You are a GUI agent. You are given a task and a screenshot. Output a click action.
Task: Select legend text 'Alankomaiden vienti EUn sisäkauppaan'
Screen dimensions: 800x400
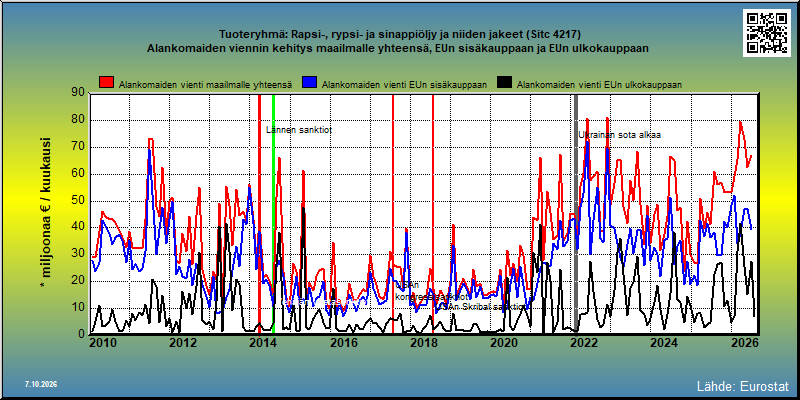point(405,85)
